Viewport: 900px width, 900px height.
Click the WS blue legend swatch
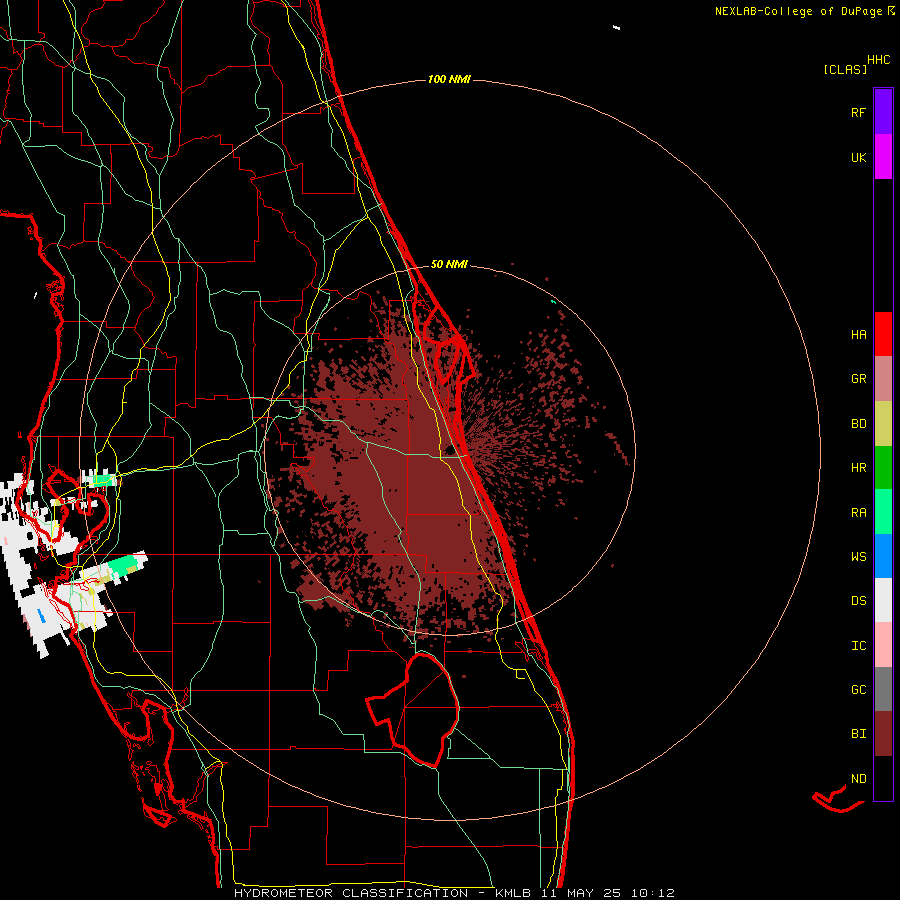883,556
